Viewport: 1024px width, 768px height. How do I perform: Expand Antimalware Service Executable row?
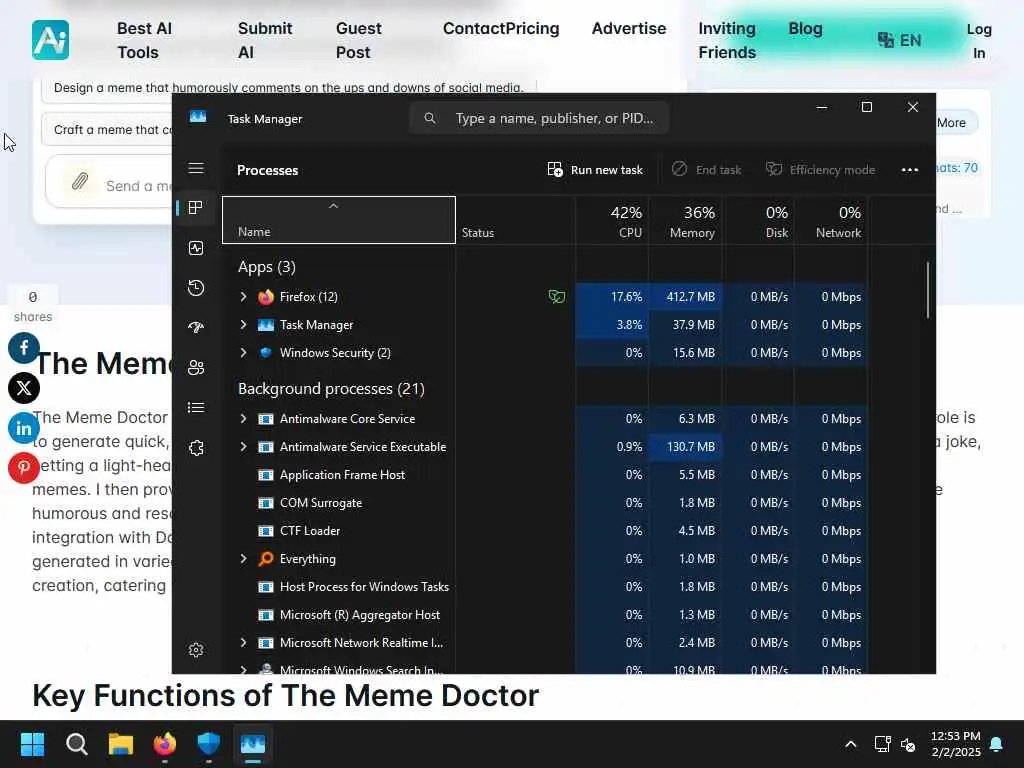(244, 447)
